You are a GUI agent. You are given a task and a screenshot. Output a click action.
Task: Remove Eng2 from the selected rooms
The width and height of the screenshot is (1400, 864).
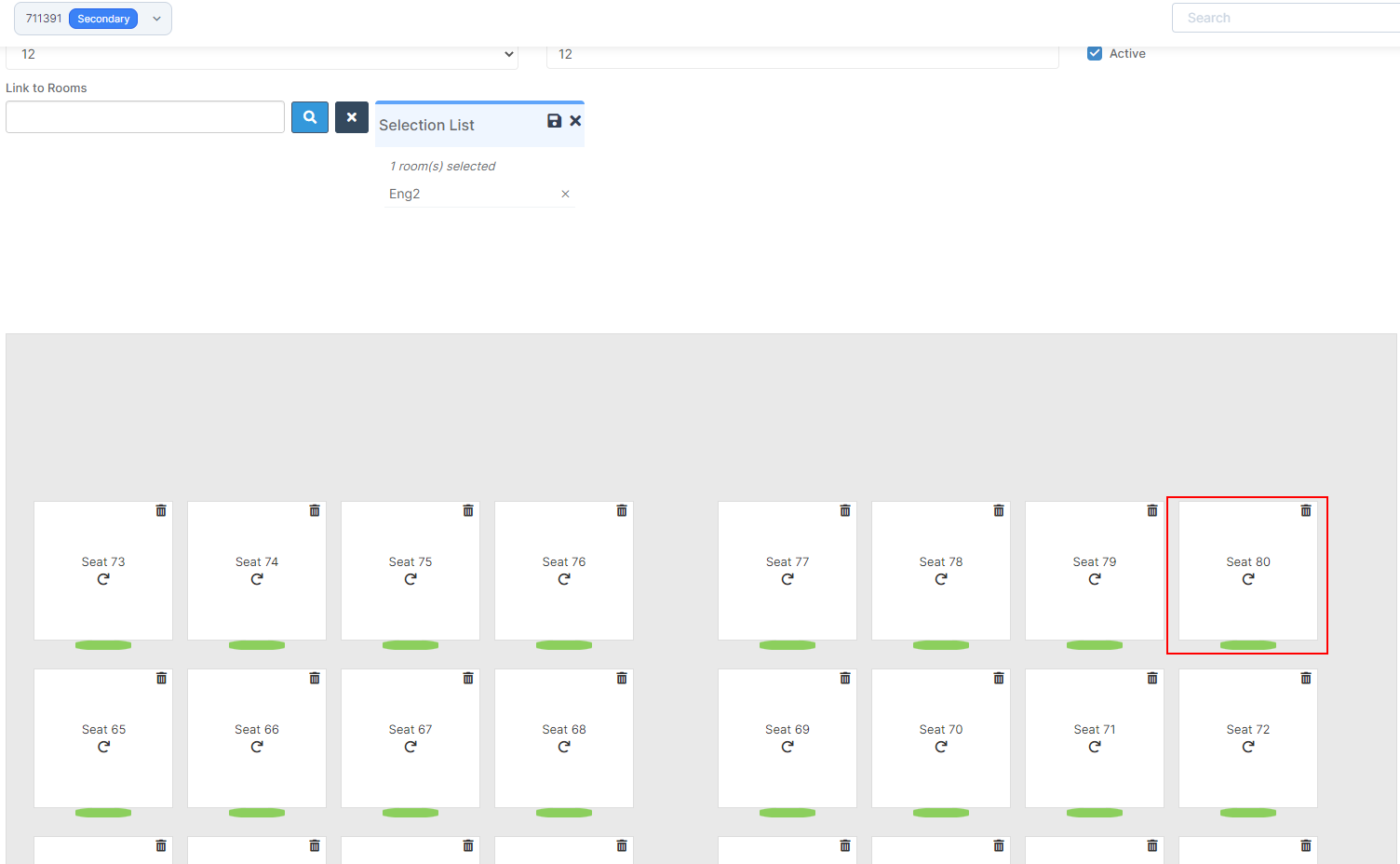565,194
